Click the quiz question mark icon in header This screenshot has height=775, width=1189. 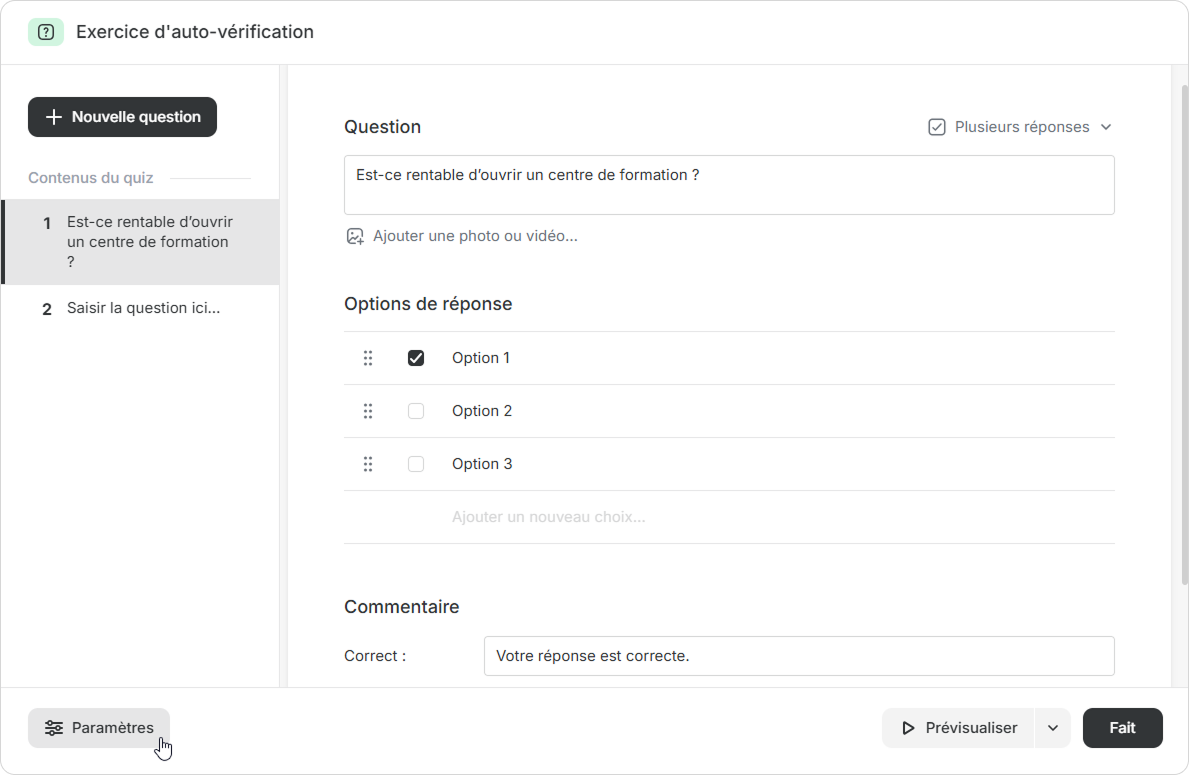click(x=45, y=32)
